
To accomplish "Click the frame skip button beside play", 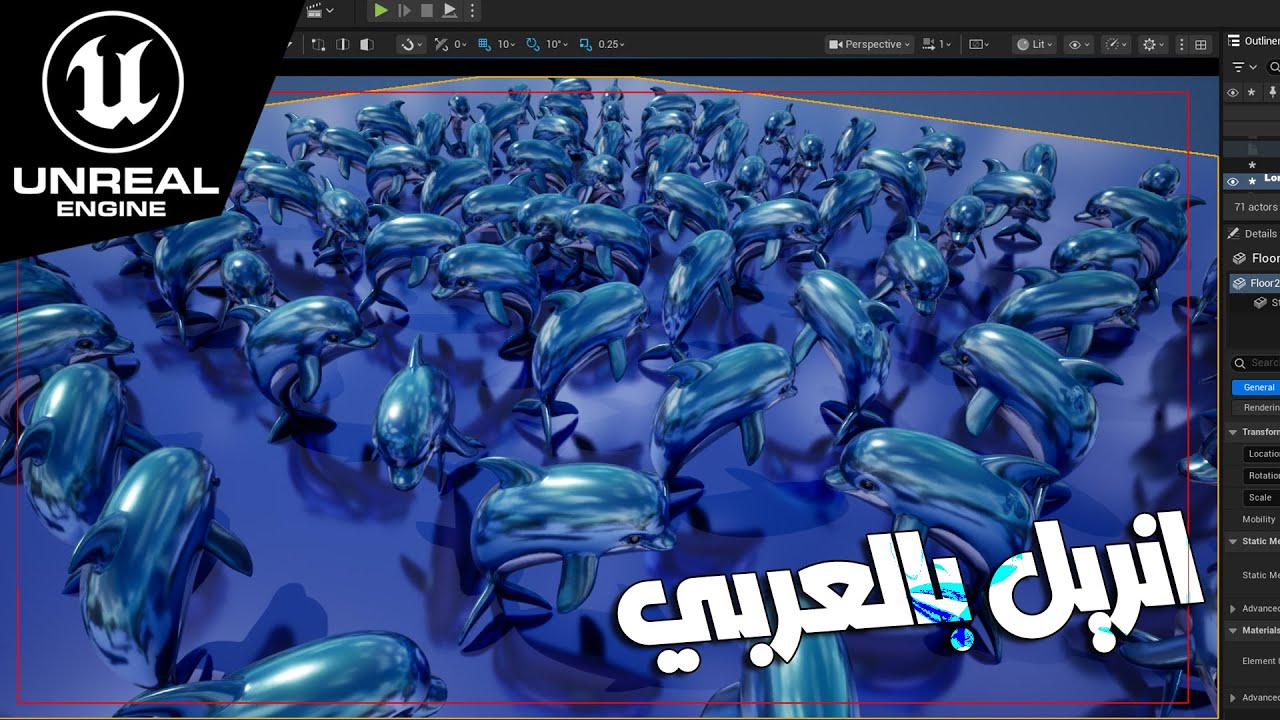I will tap(404, 10).
